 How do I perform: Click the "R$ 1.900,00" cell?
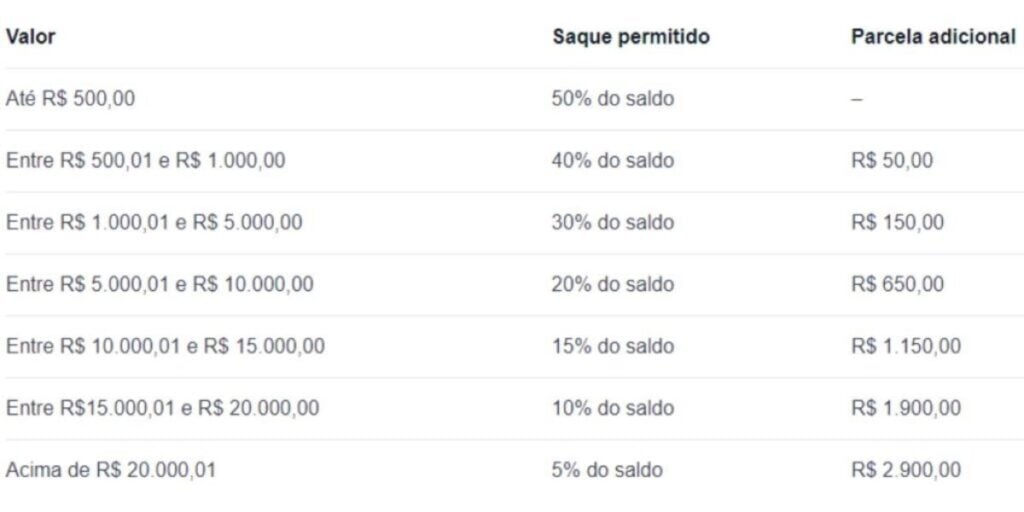(906, 409)
